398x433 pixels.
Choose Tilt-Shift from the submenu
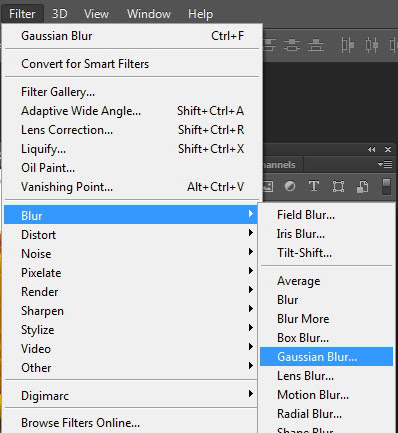click(326, 253)
